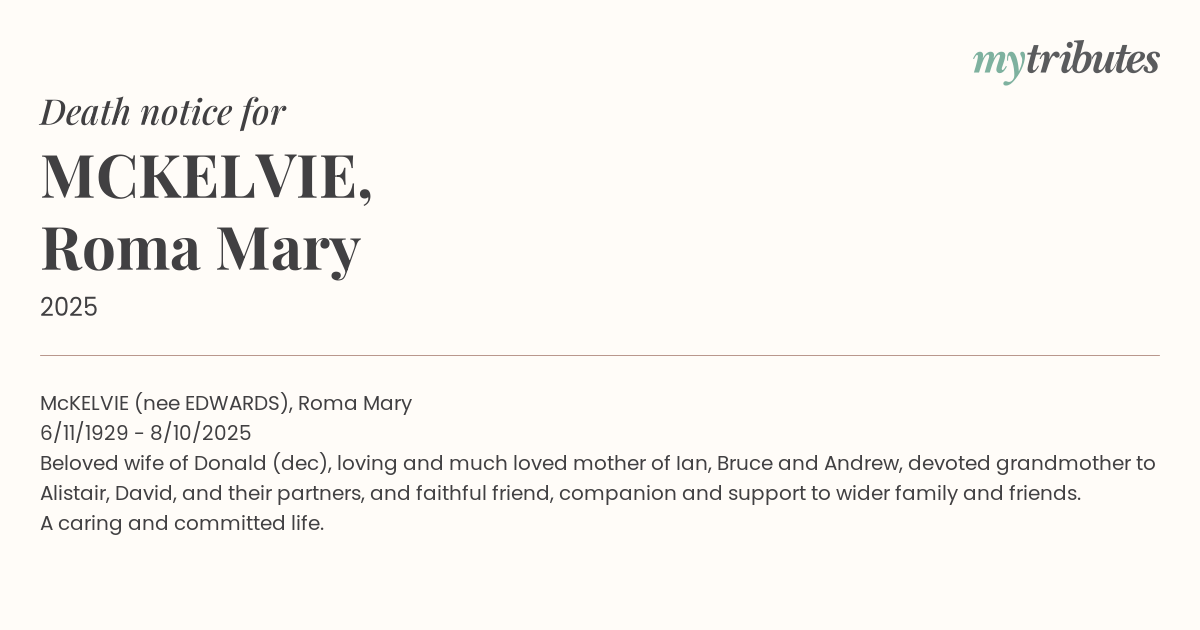Click the death date 8/10/2025
The width and height of the screenshot is (1200, 630).
[x=201, y=433]
